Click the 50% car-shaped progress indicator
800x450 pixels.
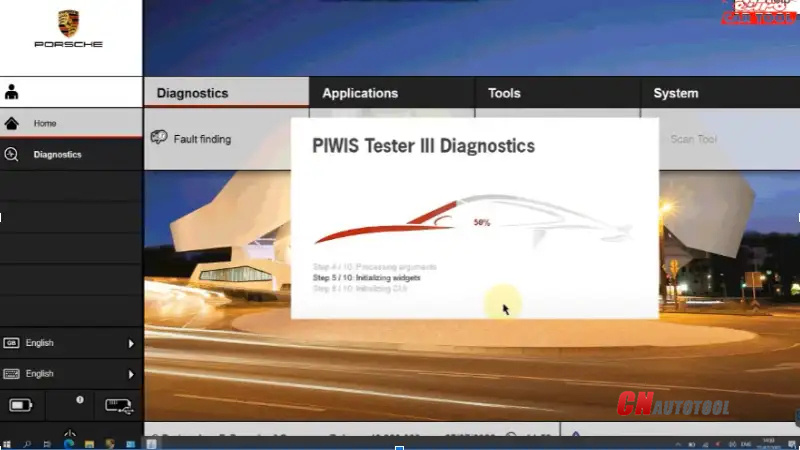(x=473, y=219)
